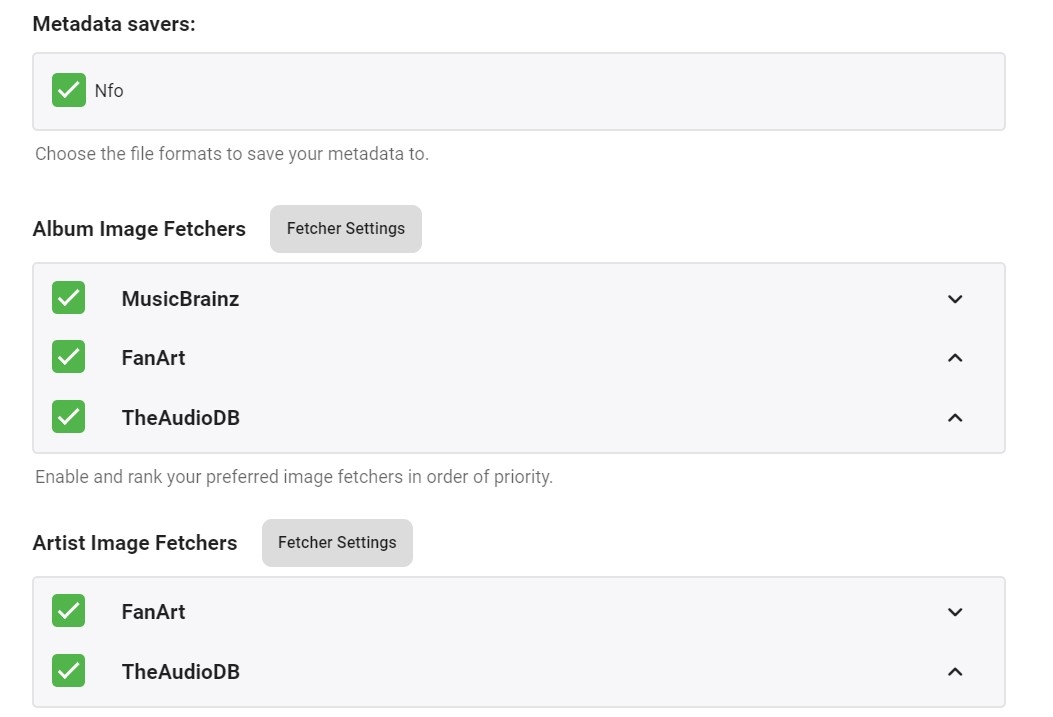The image size is (1053, 717).
Task: Click the TheAudioDB name in album fetchers
Action: 180,418
